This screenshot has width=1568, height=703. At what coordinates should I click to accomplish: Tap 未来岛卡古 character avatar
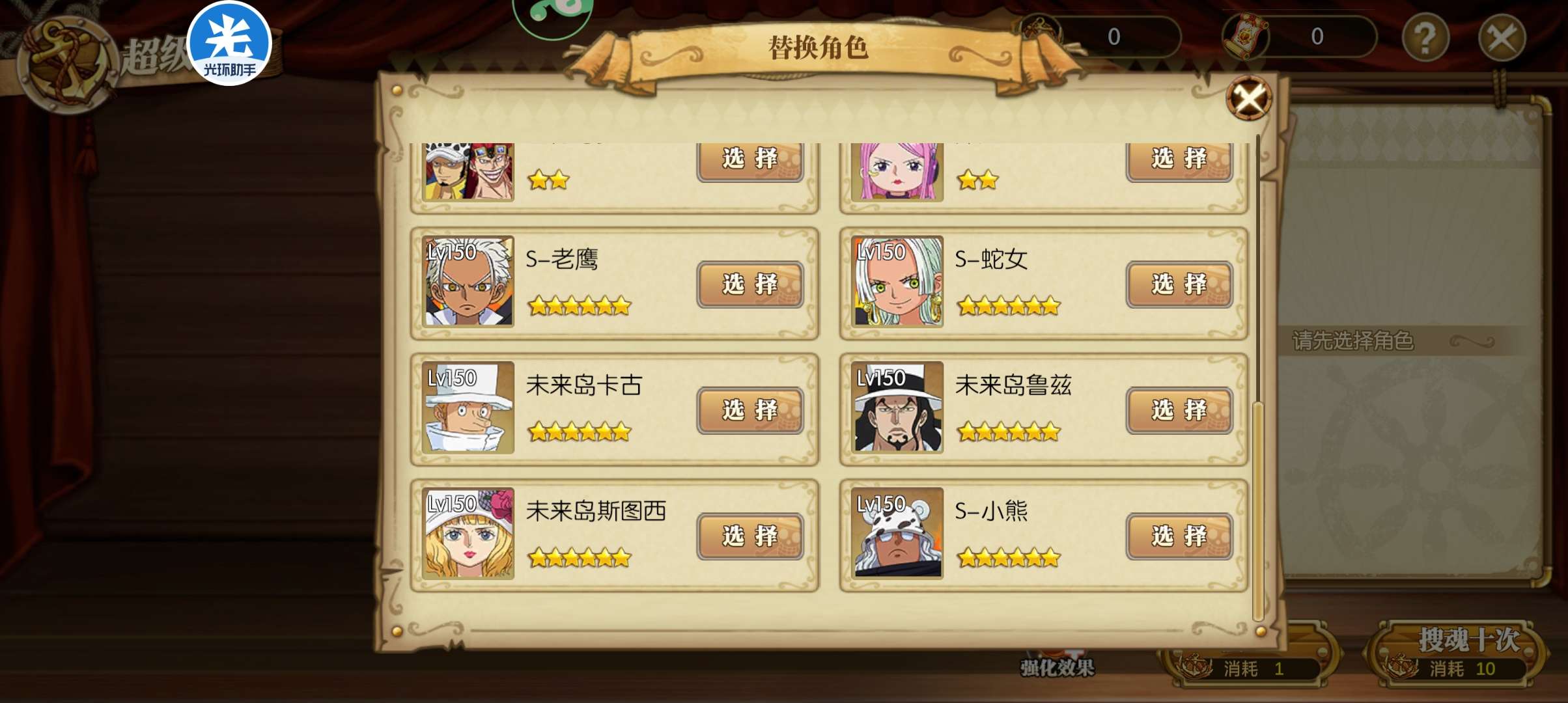tap(468, 407)
